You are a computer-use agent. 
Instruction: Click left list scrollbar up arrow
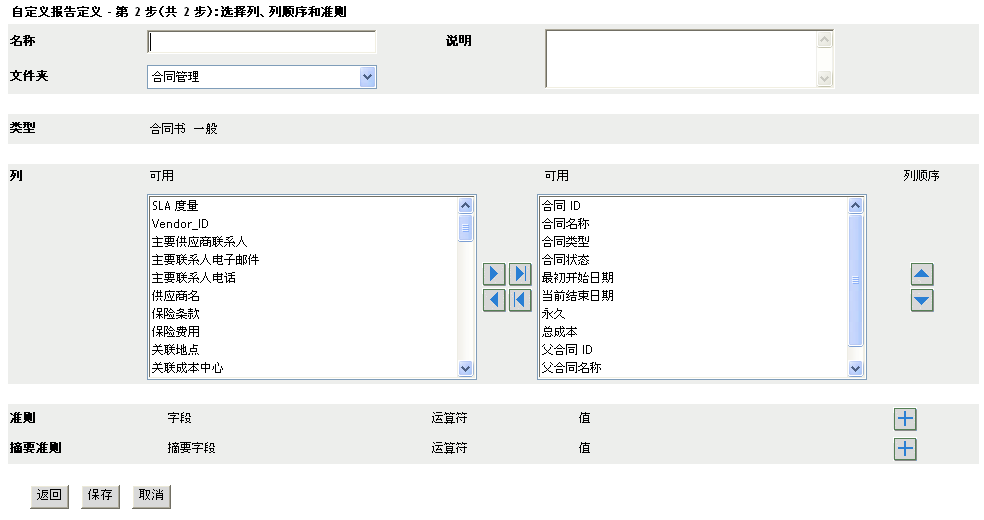[x=465, y=205]
